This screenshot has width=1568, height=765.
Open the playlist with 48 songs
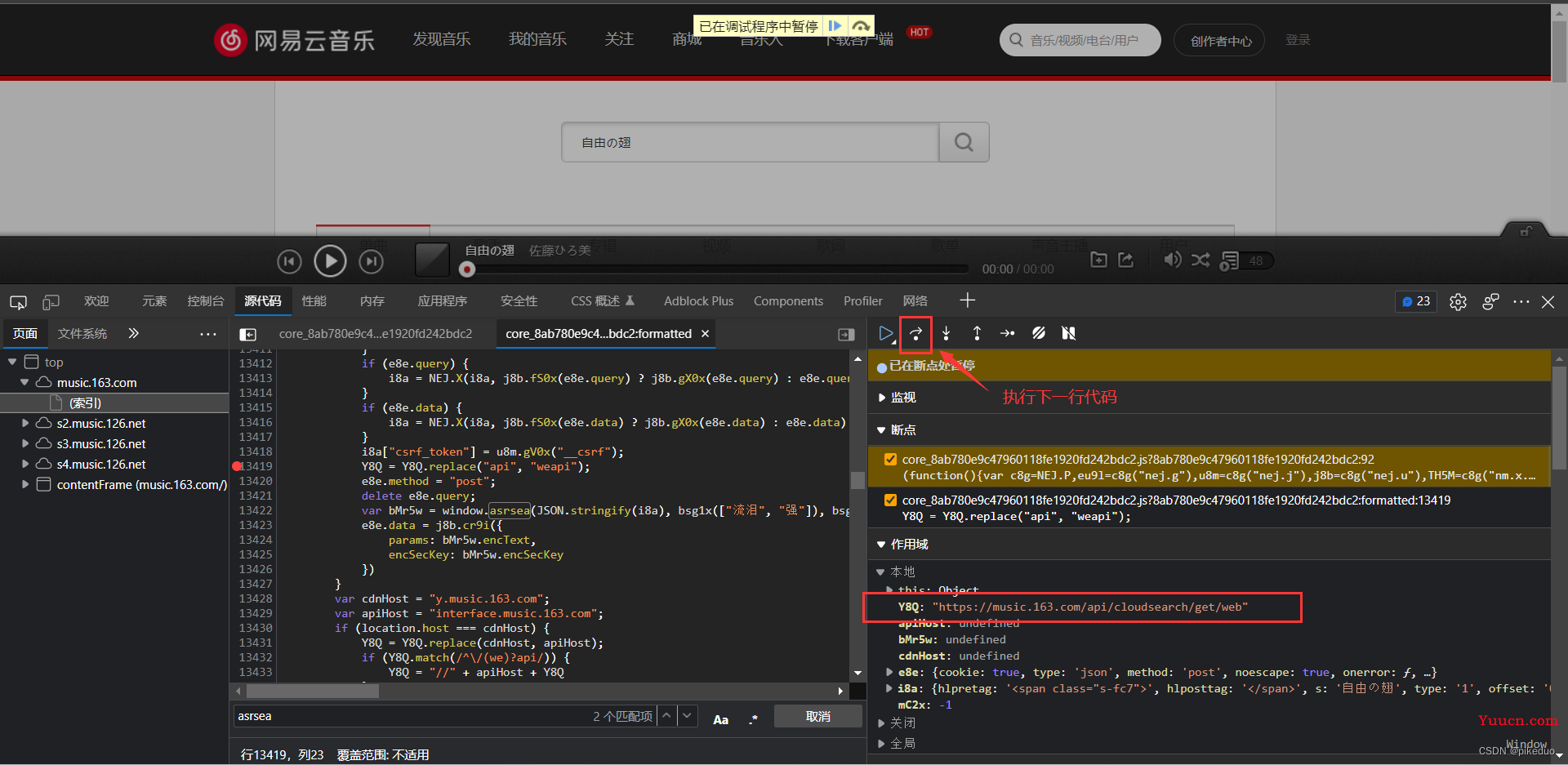pos(1246,260)
